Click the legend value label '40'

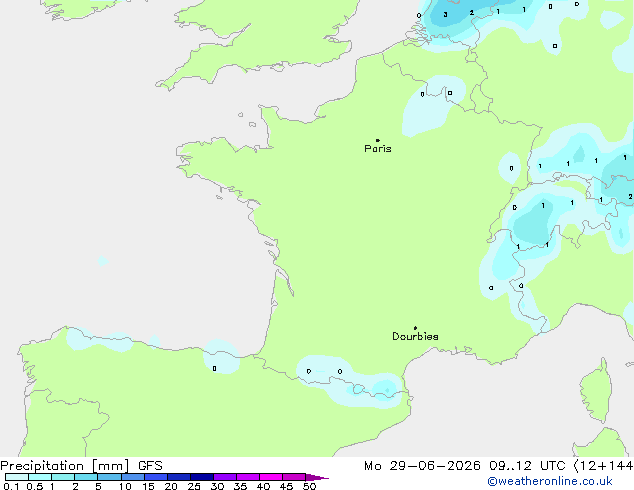pos(263,486)
